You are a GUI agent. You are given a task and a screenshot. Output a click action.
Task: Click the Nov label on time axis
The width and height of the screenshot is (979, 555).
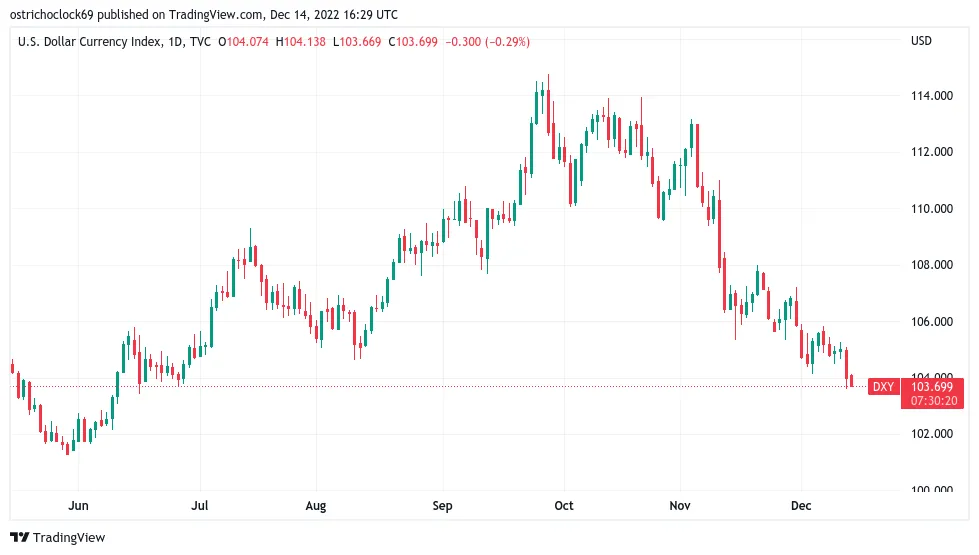[680, 506]
